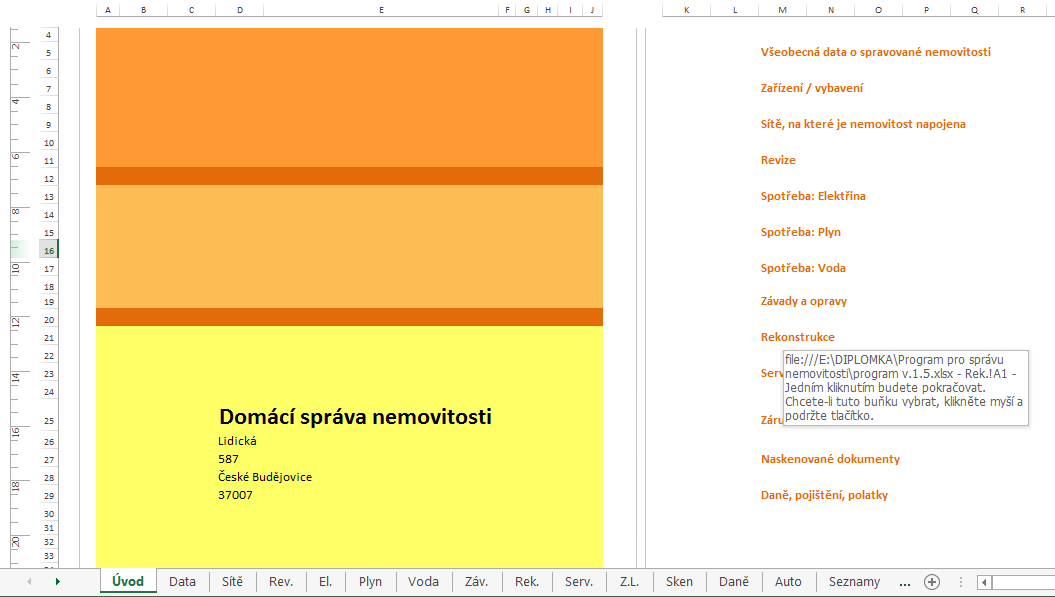Select column E header
This screenshot has width=1055, height=597.
click(381, 10)
